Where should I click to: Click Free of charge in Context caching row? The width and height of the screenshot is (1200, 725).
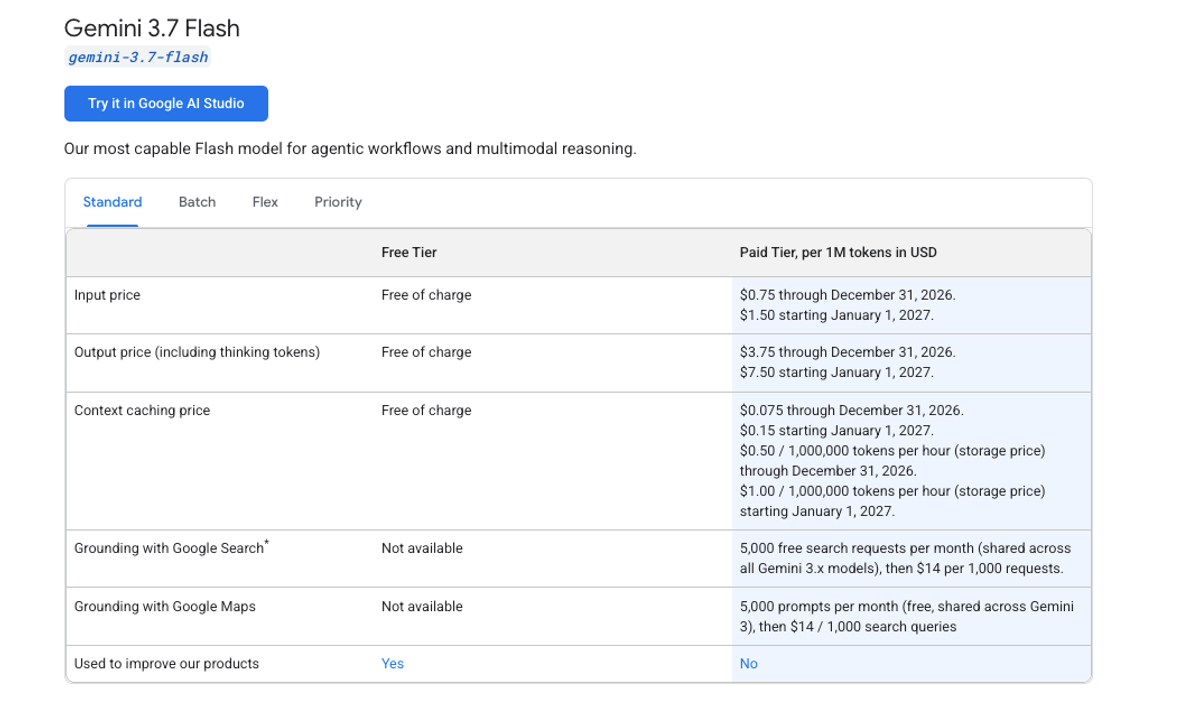tap(426, 410)
